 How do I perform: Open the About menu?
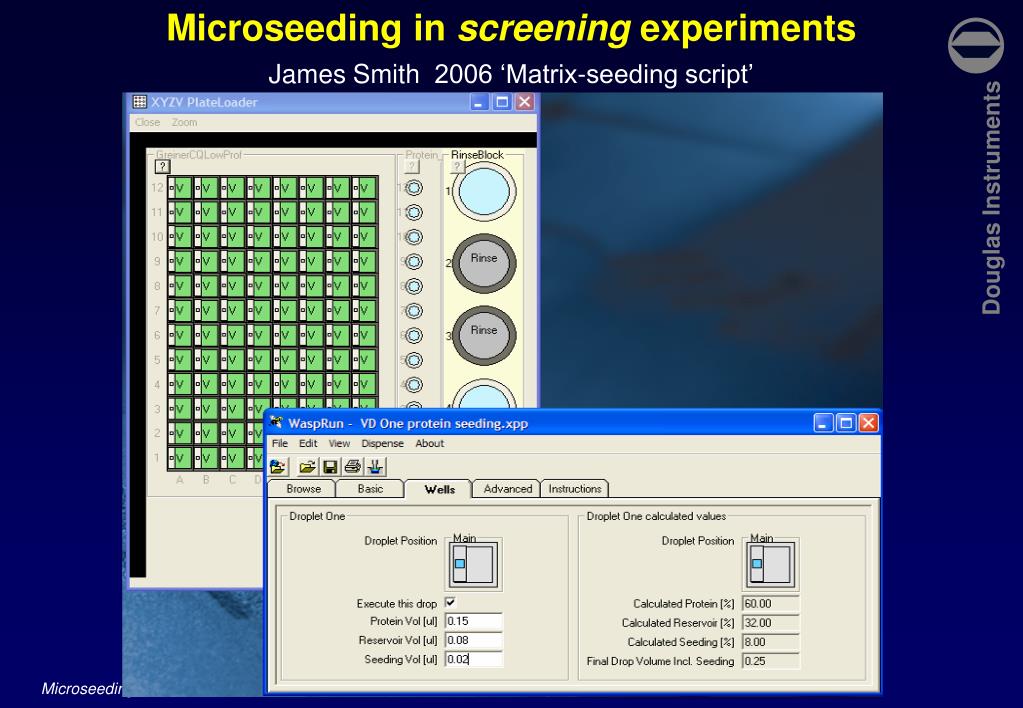[430, 443]
